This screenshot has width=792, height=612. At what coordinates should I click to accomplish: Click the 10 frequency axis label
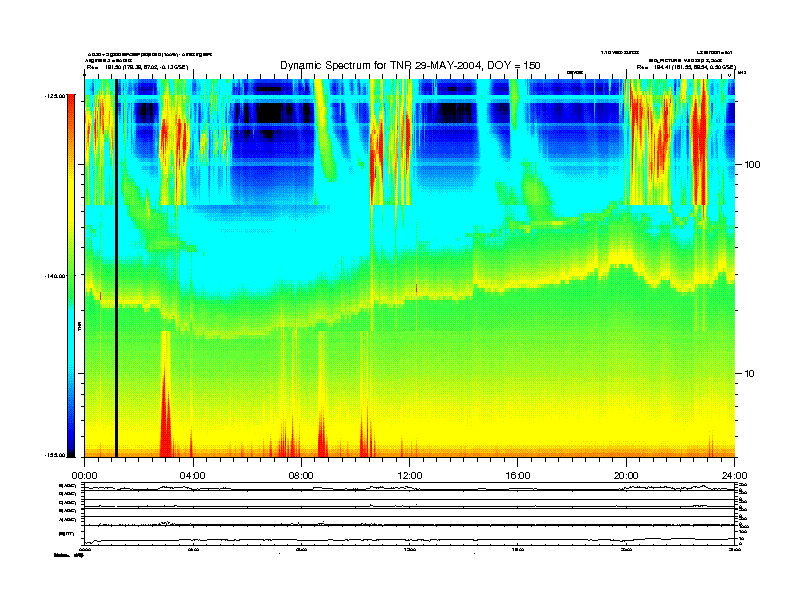point(750,374)
